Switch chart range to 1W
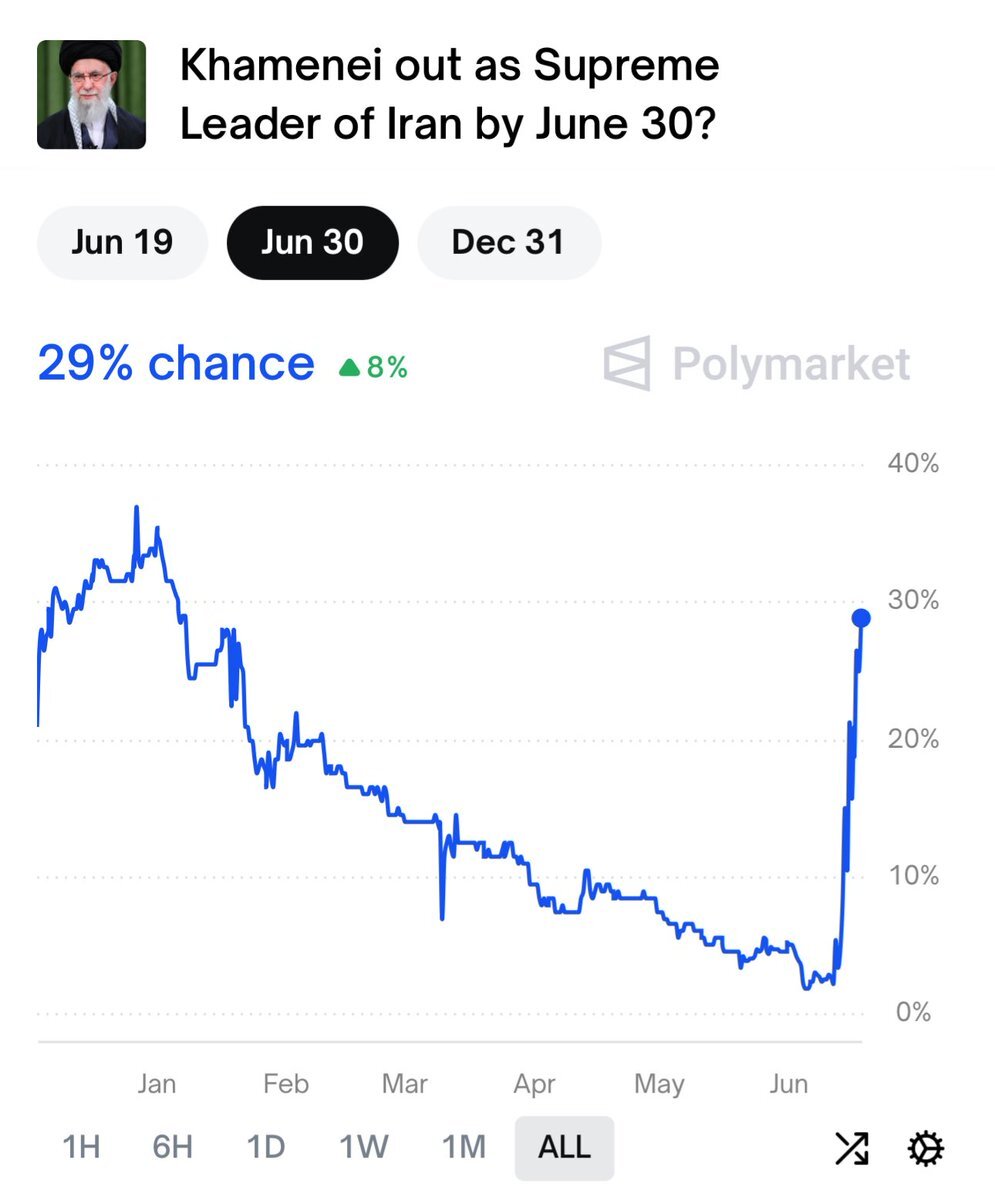The width and height of the screenshot is (995, 1200). (363, 1147)
